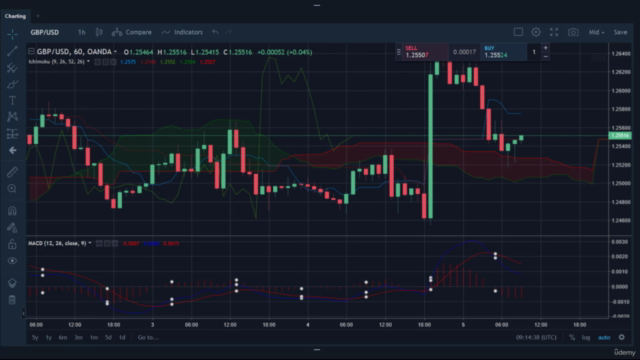The width and height of the screenshot is (640, 360).
Task: Open the Mid price dropdown
Action: click(x=596, y=32)
